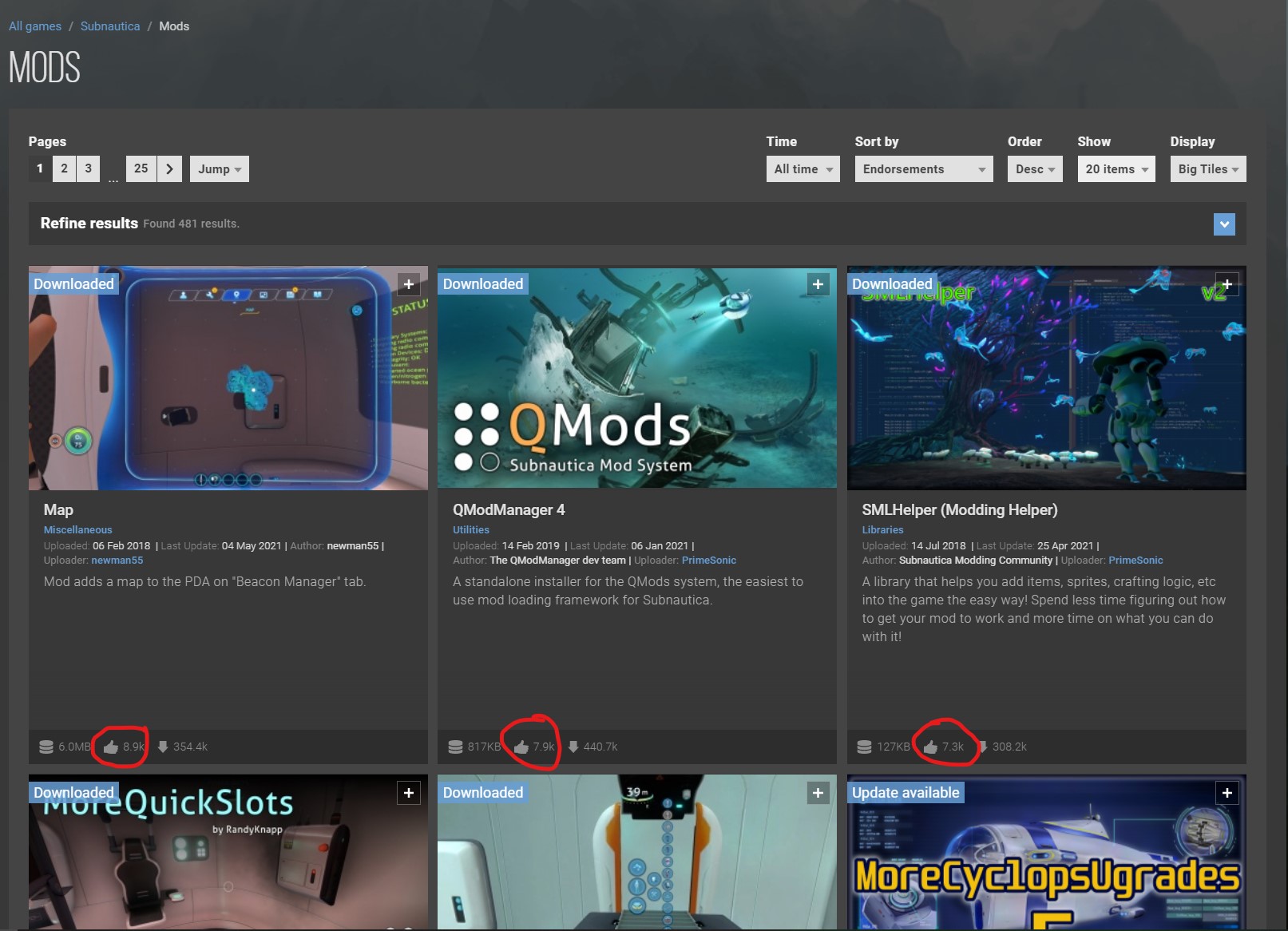Viewport: 1288px width, 931px height.
Task: Open Libraries category link
Action: 882,529
